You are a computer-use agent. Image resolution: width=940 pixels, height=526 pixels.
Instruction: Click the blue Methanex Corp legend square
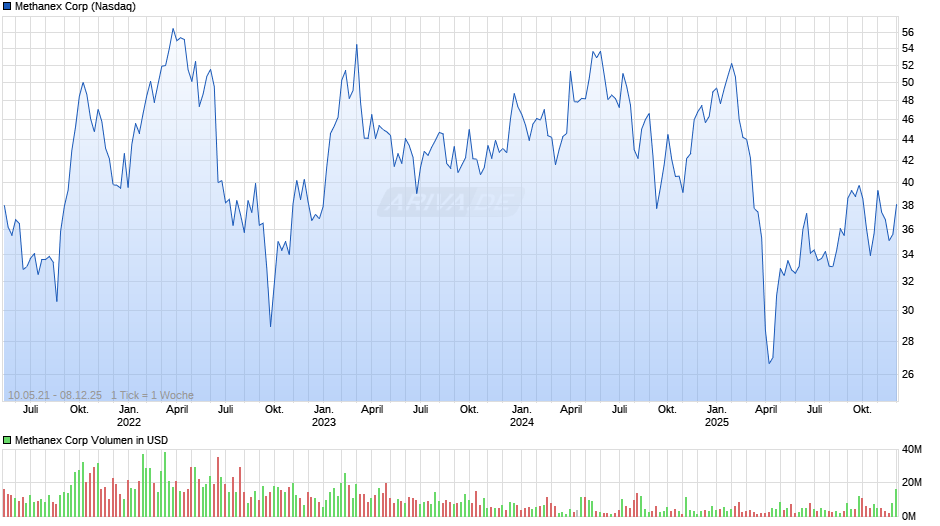click(x=7, y=7)
